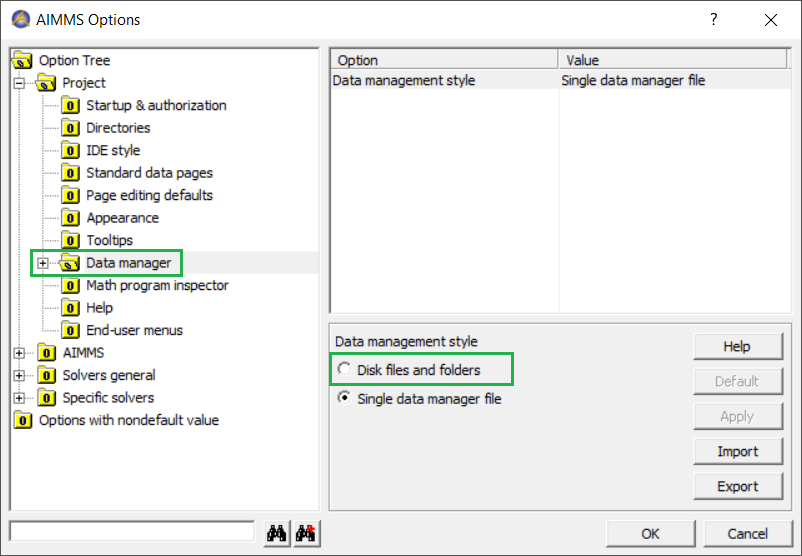Image resolution: width=802 pixels, height=556 pixels.
Task: Click the AIMMS logo in title bar
Action: click(x=21, y=19)
